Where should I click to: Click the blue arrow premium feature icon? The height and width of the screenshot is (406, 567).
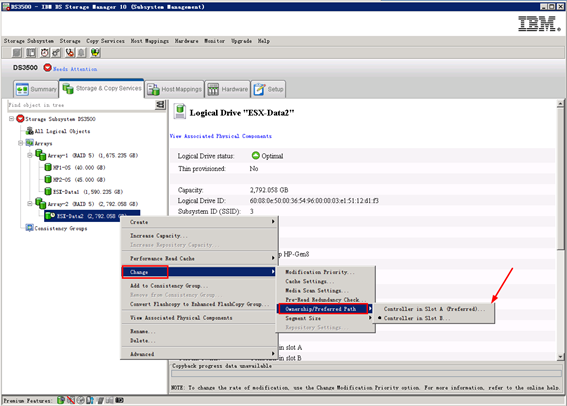click(90, 400)
